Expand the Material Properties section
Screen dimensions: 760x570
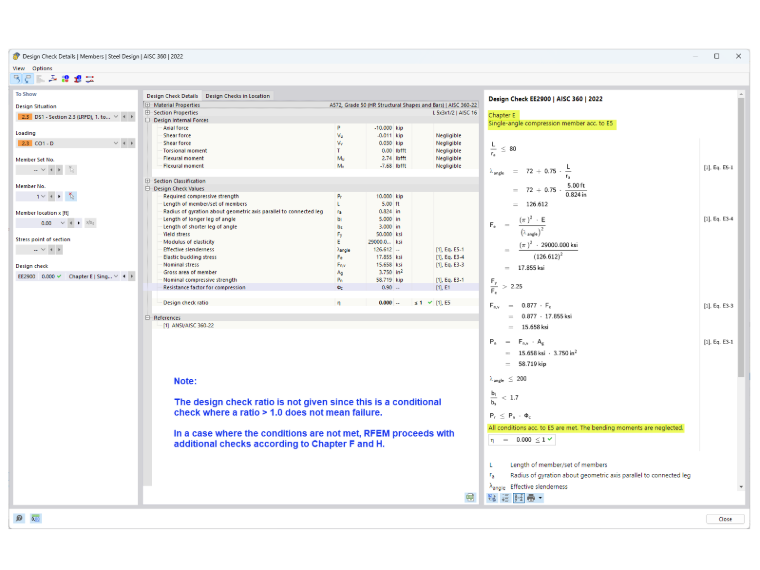pyautogui.click(x=147, y=105)
